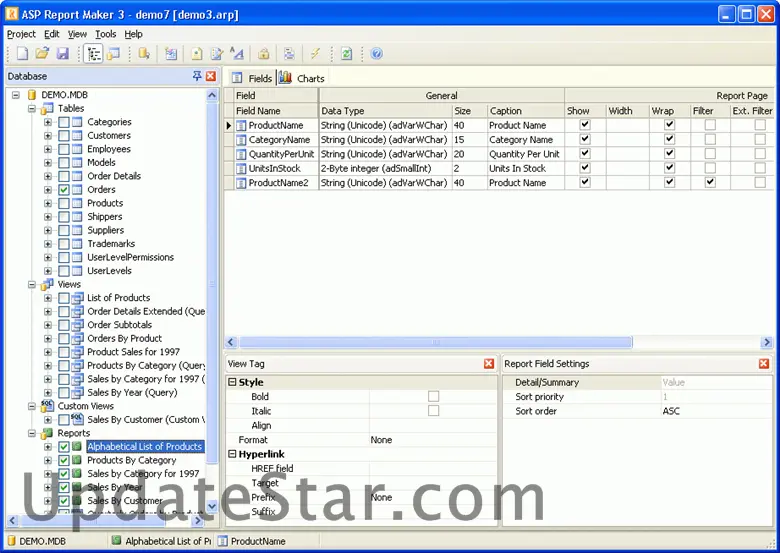The width and height of the screenshot is (780, 553).
Task: Collapse the Tables tree node
Action: coord(32,108)
